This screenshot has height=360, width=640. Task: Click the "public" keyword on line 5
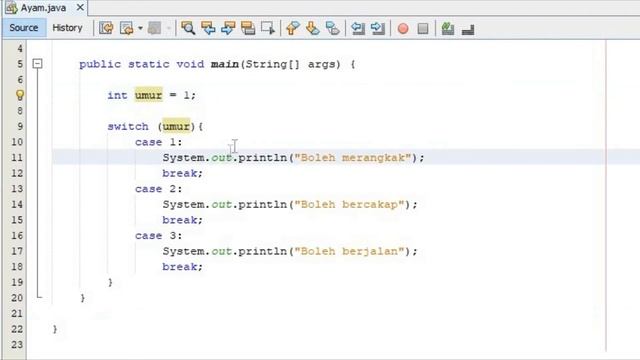100,64
